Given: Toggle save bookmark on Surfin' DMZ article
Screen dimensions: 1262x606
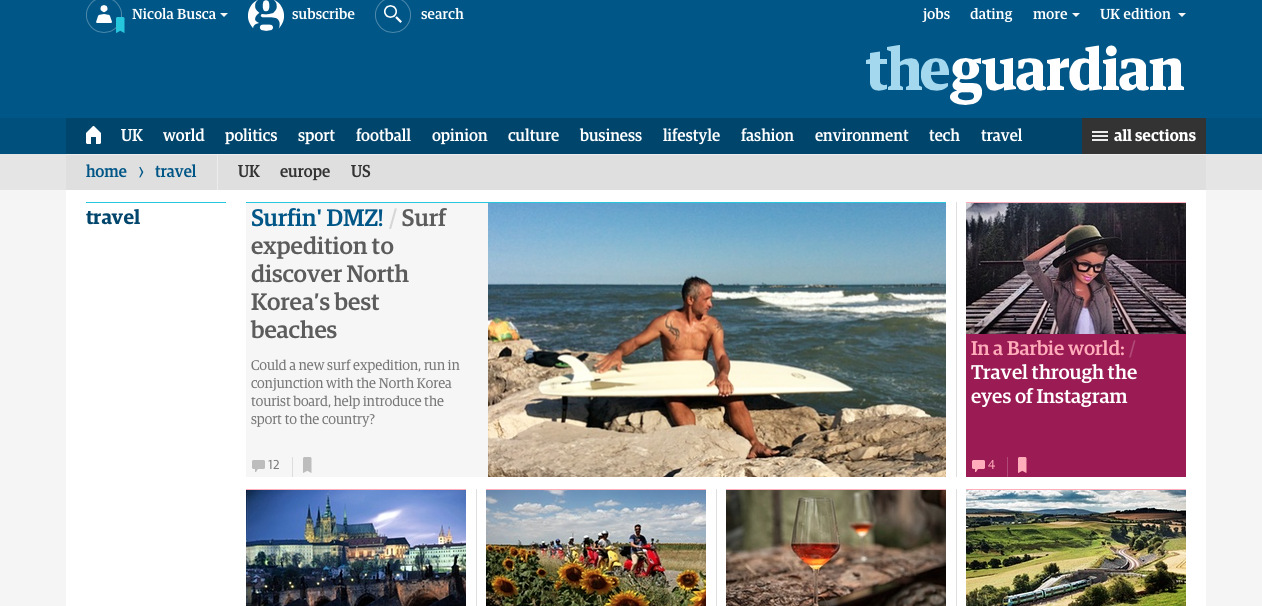Looking at the screenshot, I should pyautogui.click(x=307, y=465).
